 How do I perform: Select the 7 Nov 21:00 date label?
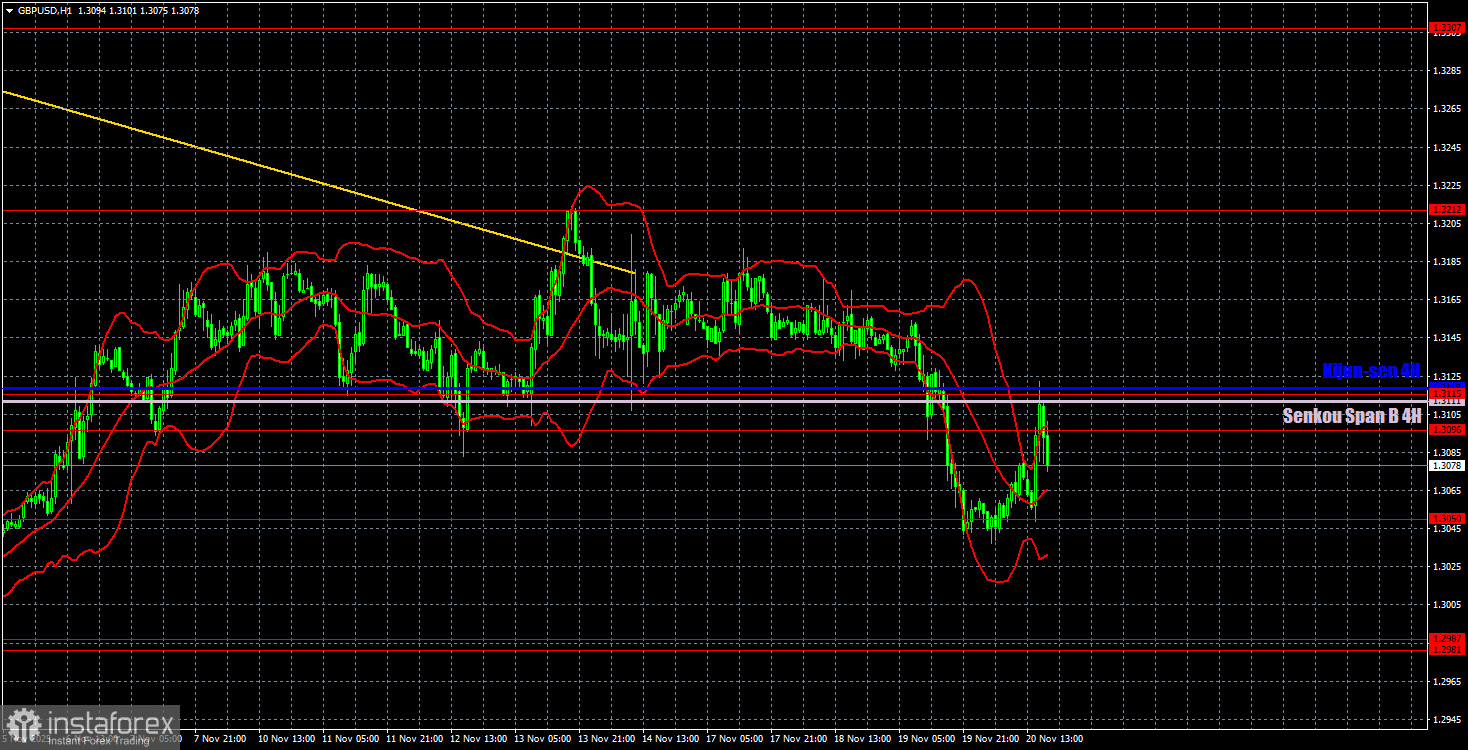[x=219, y=739]
